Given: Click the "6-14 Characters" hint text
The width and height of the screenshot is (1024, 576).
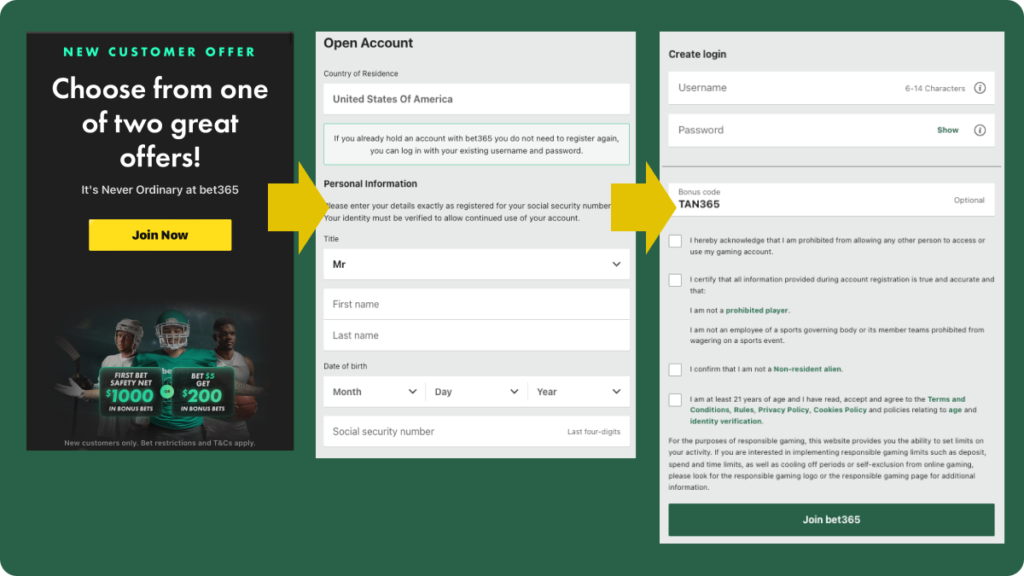Looking at the screenshot, I should pos(935,88).
